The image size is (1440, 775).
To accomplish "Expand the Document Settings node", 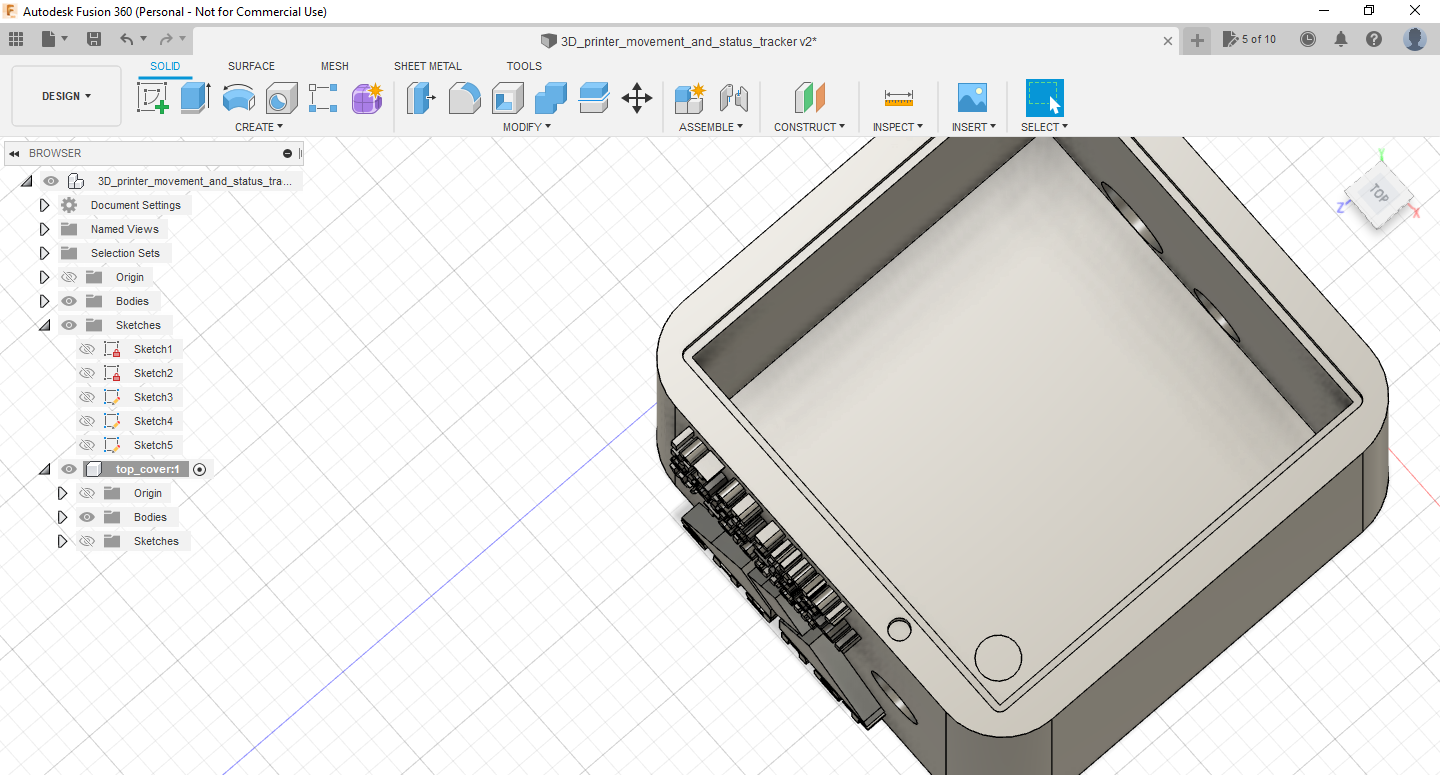I will click(x=44, y=205).
